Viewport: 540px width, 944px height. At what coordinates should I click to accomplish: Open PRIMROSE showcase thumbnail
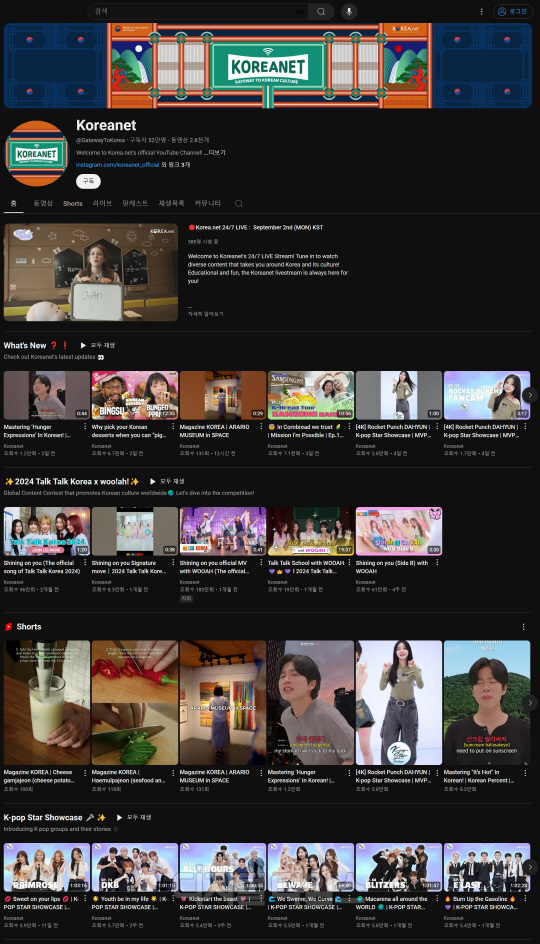click(x=47, y=867)
